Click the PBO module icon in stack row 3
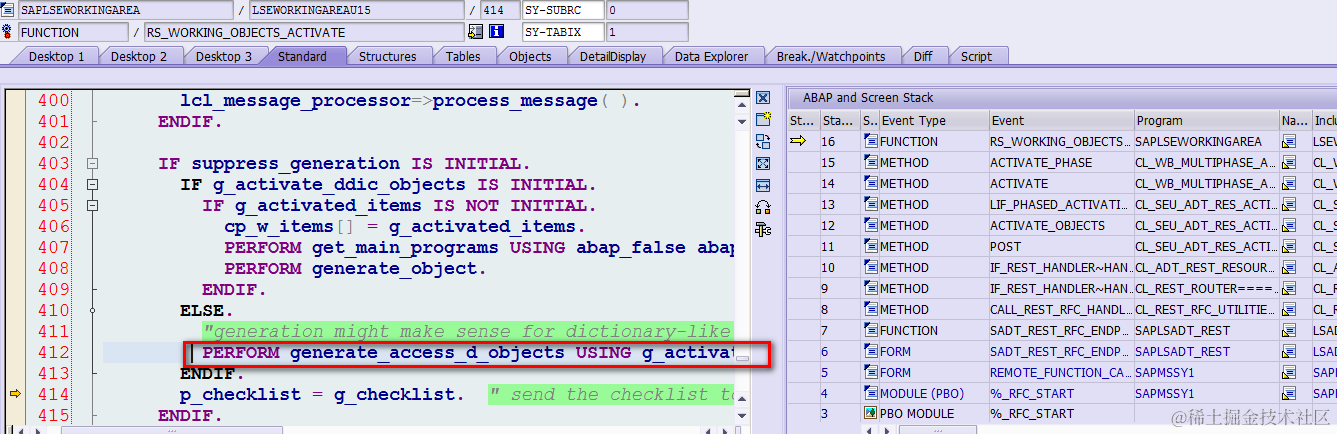Viewport: 1337px width, 434px height. (870, 414)
